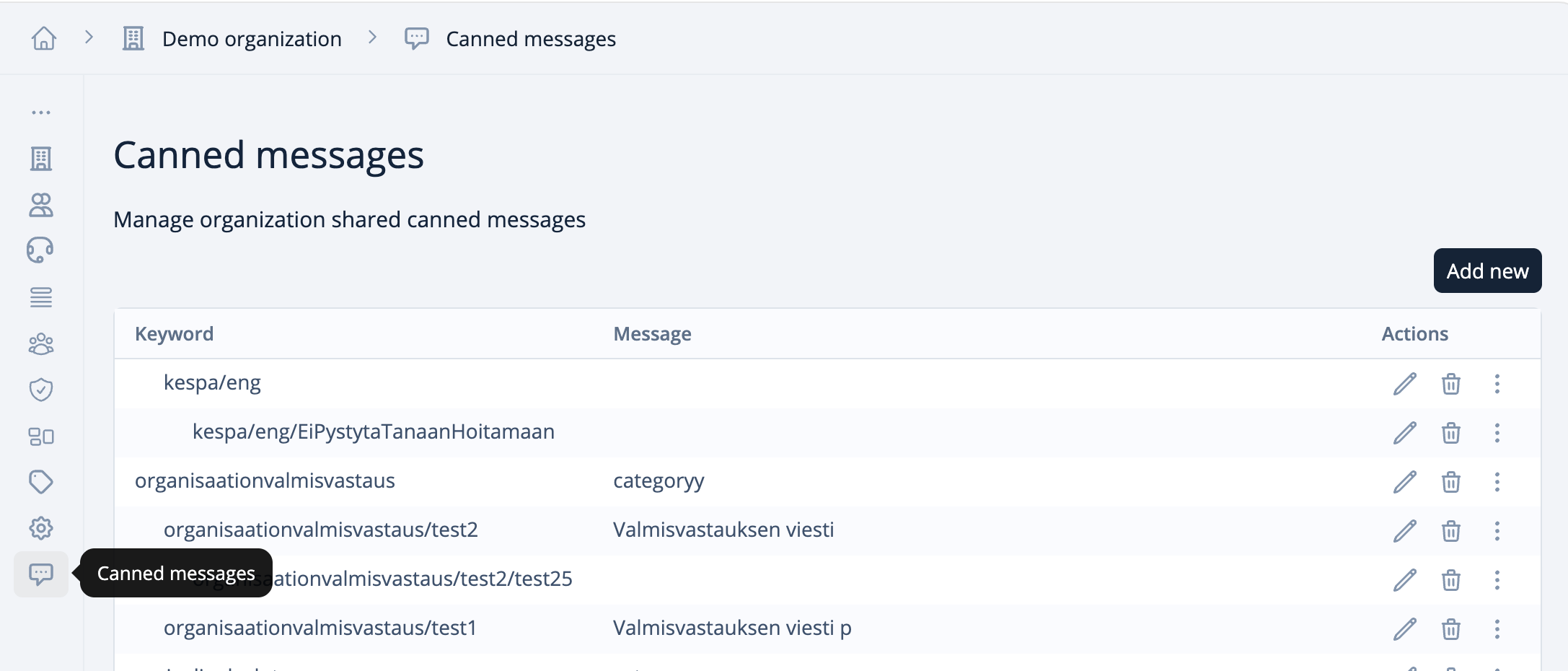Go to home via breadcrumb house icon
The height and width of the screenshot is (671, 1568).
pyautogui.click(x=44, y=38)
